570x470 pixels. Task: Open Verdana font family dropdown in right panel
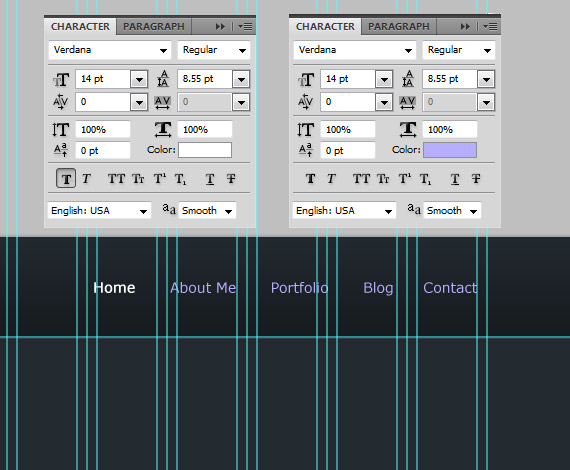(x=355, y=50)
